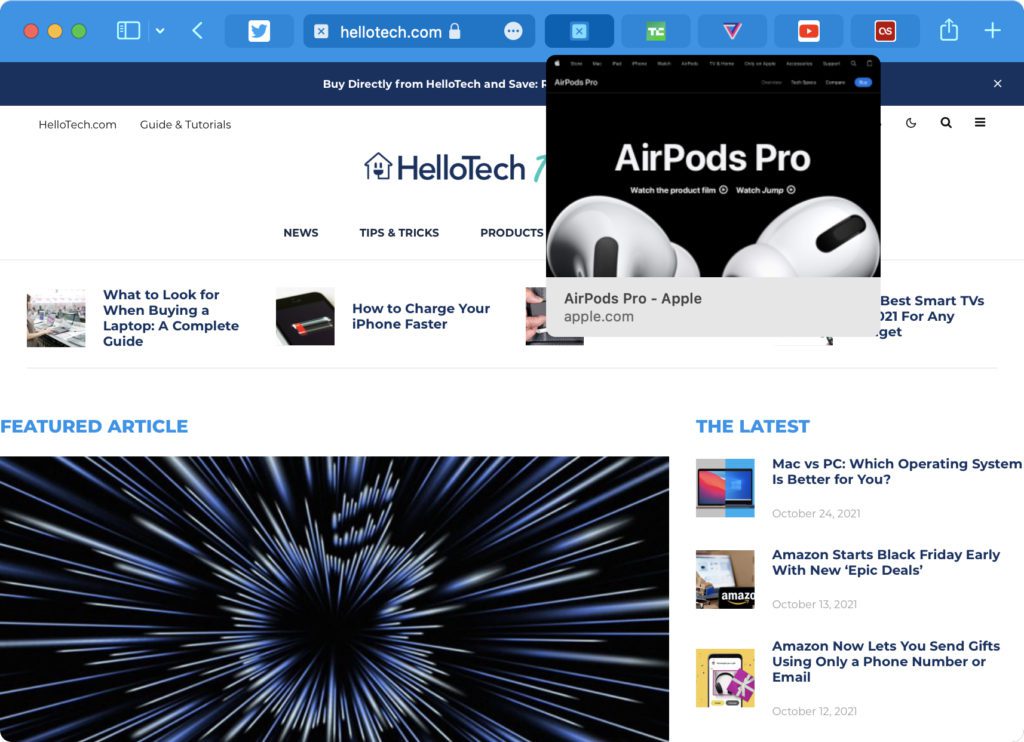1024x742 pixels.
Task: Click the October 12, 2021 date
Action: pos(814,711)
